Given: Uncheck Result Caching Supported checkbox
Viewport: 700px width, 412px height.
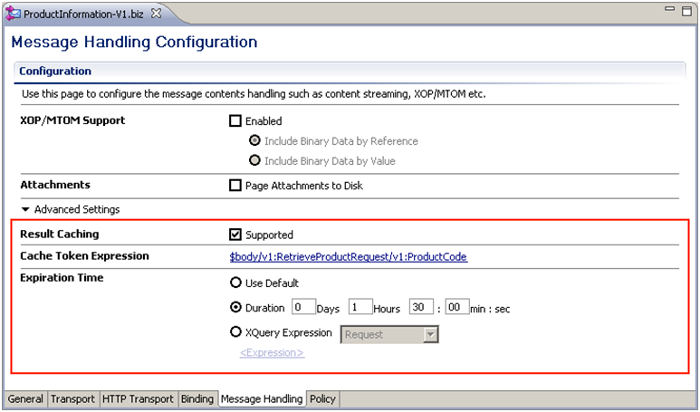Looking at the screenshot, I should [236, 235].
